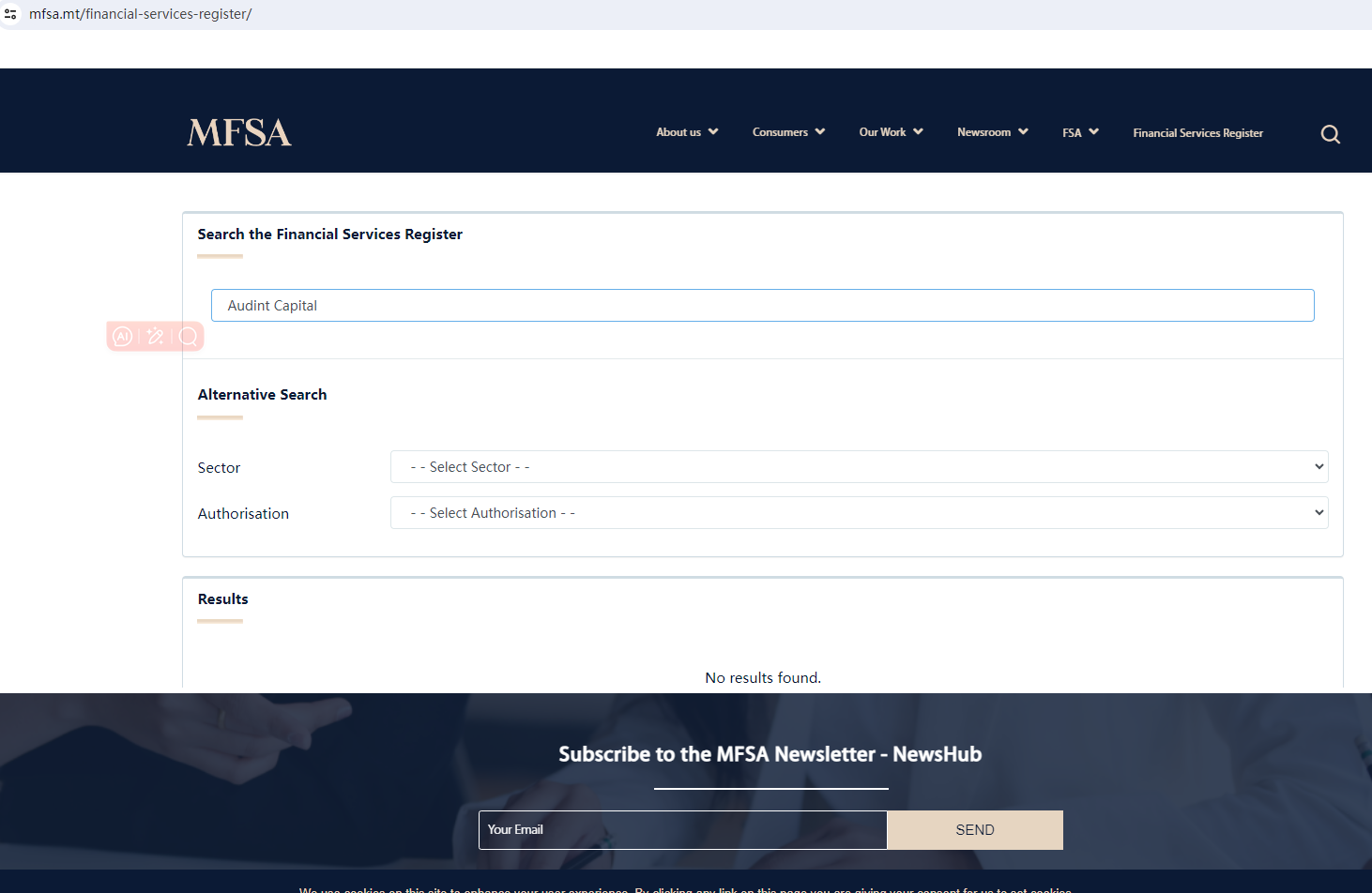Image resolution: width=1372 pixels, height=893 pixels.
Task: Click the magic pen icon on the floating toolbar
Action: click(x=156, y=336)
